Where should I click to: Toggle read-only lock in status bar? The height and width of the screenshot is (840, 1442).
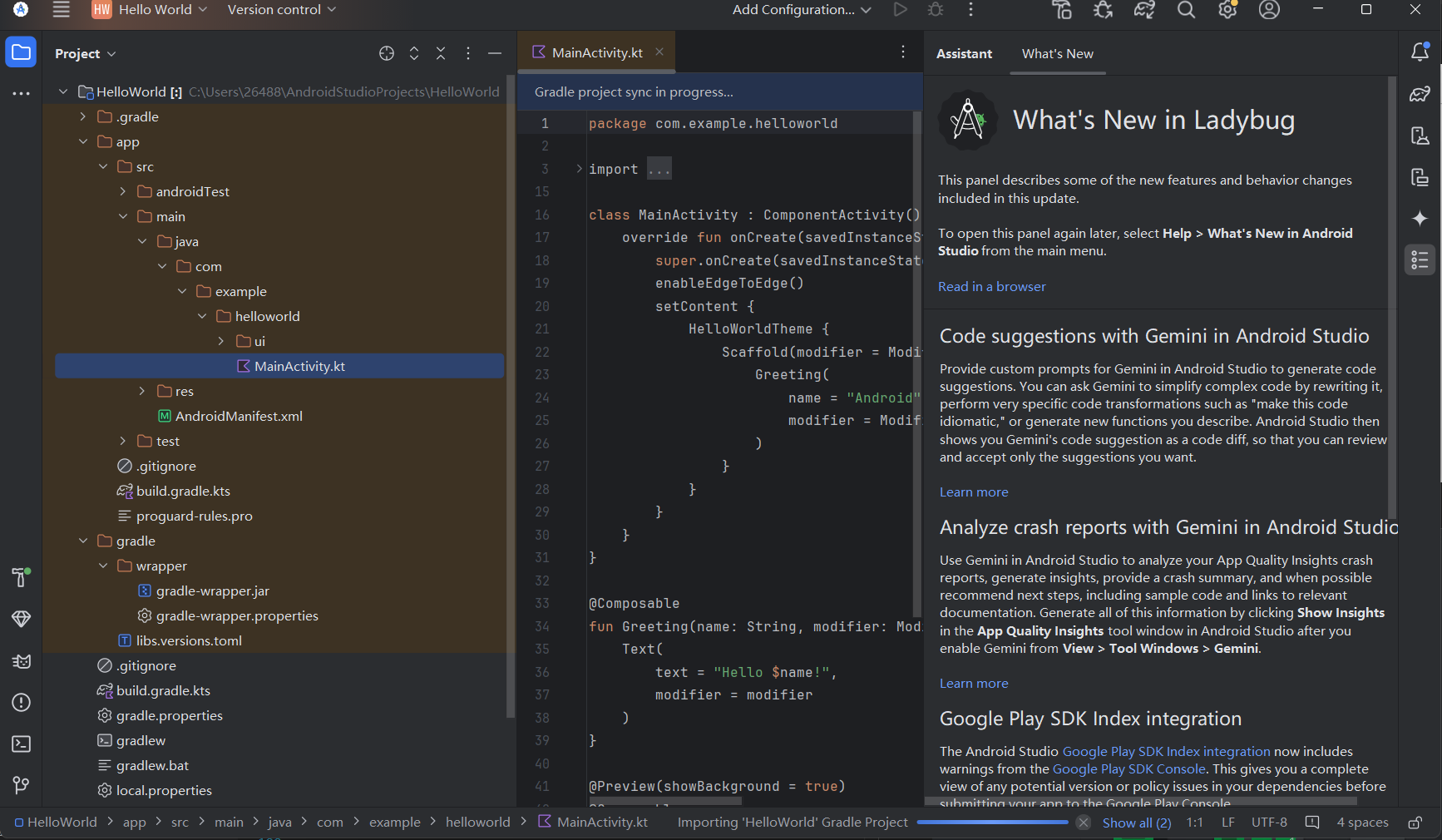click(x=1415, y=823)
